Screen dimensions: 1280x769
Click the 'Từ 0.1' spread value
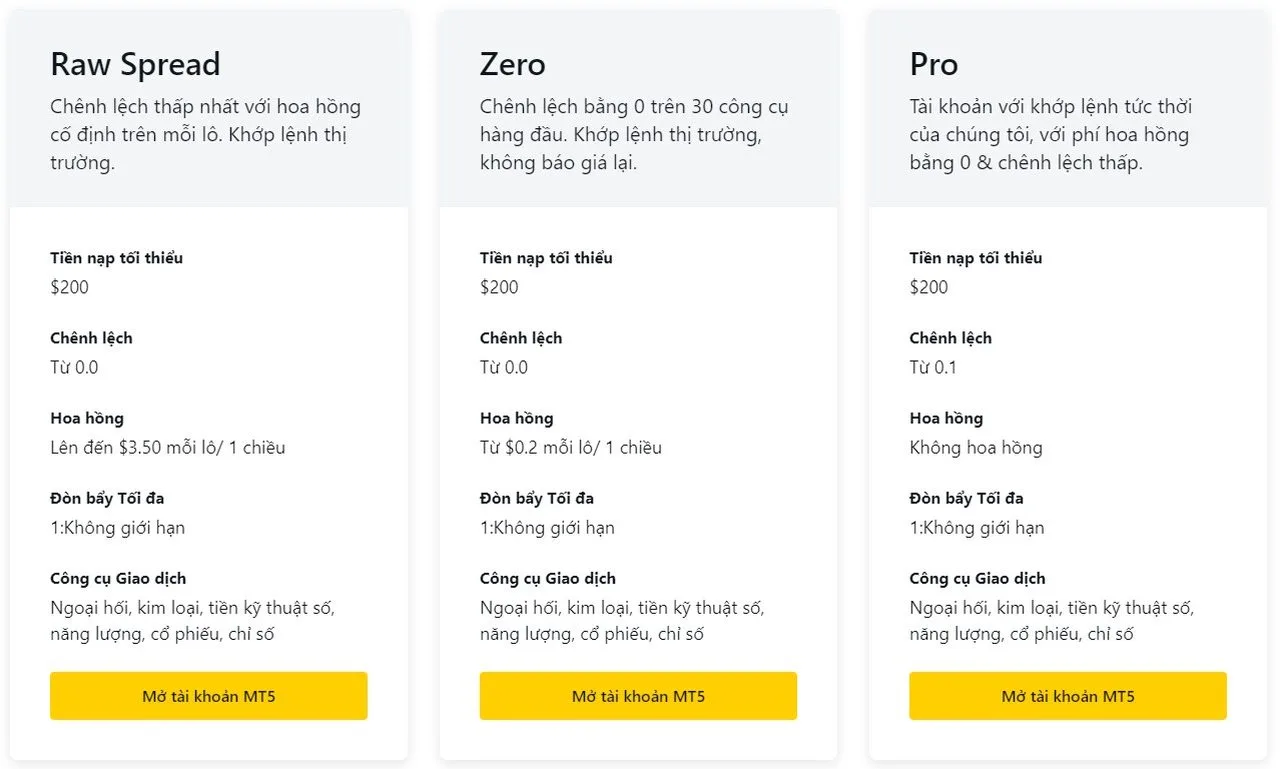pyautogui.click(x=932, y=367)
